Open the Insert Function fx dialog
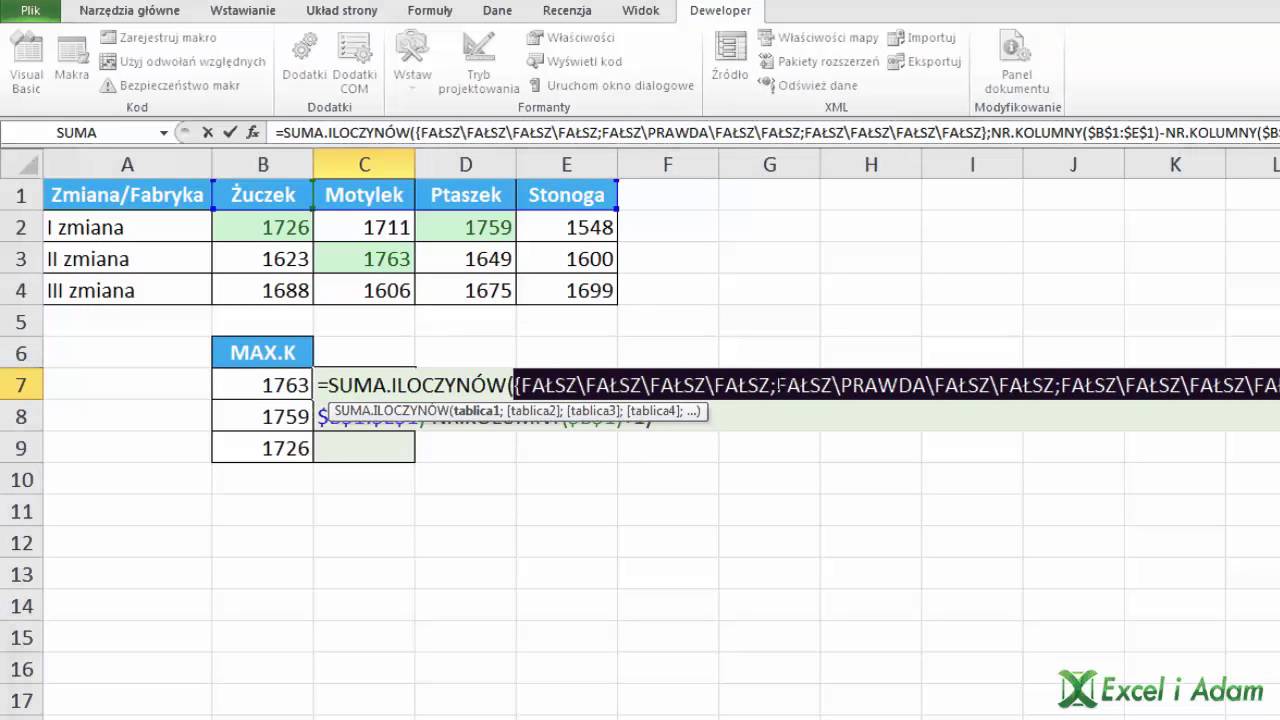 [252, 132]
